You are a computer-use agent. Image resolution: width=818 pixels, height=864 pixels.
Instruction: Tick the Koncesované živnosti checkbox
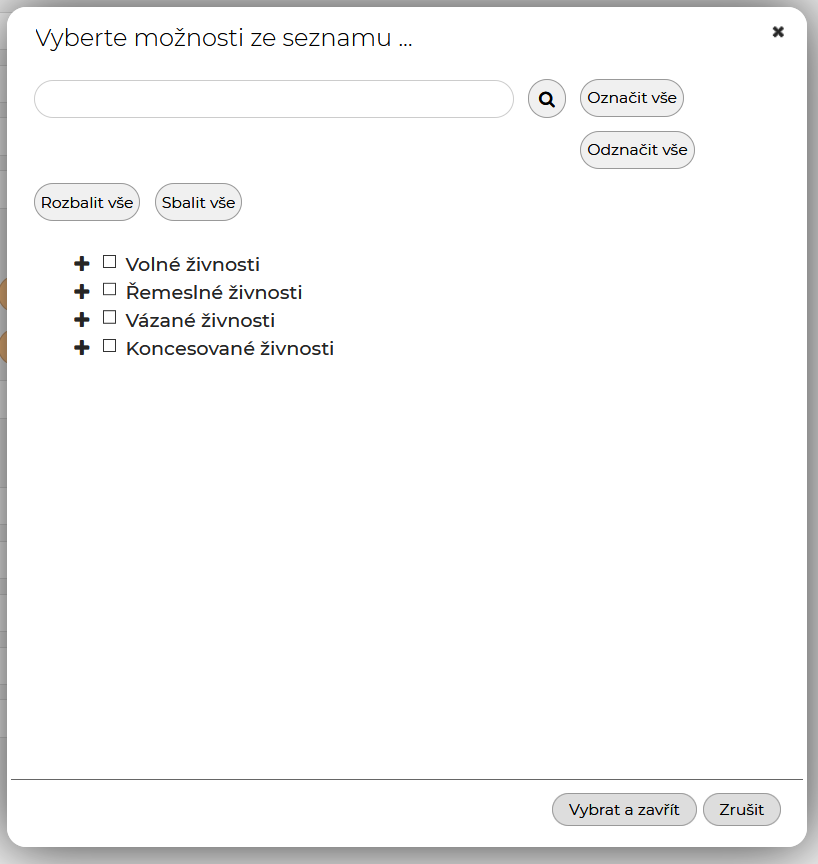pos(110,346)
